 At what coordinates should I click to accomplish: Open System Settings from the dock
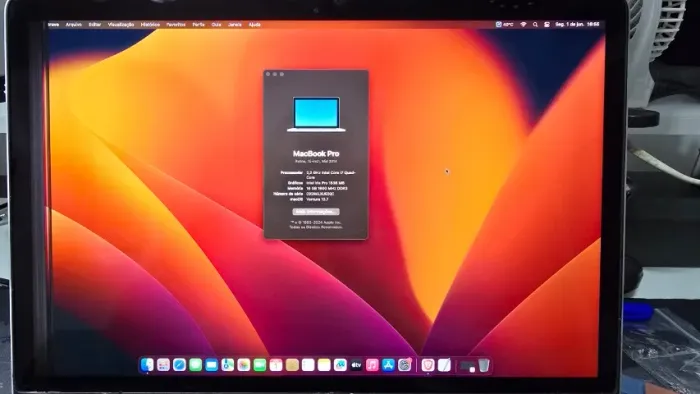[x=404, y=365]
